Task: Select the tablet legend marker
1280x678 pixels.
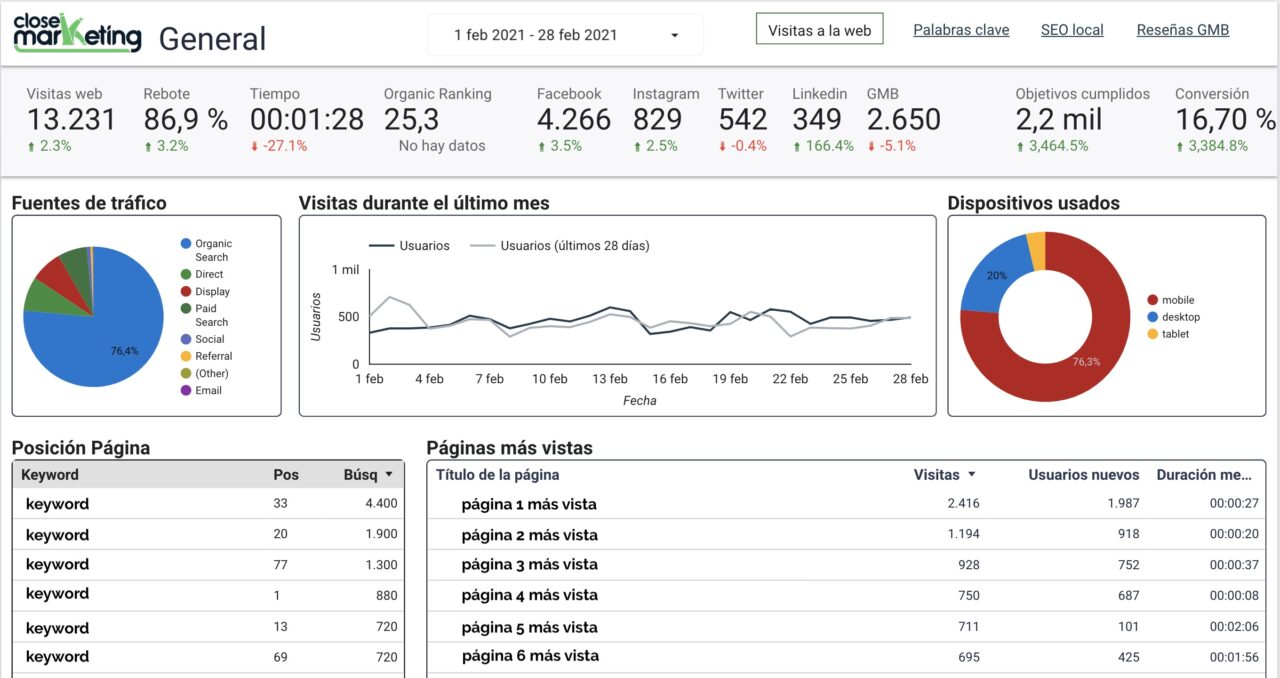Action: pos(1151,333)
